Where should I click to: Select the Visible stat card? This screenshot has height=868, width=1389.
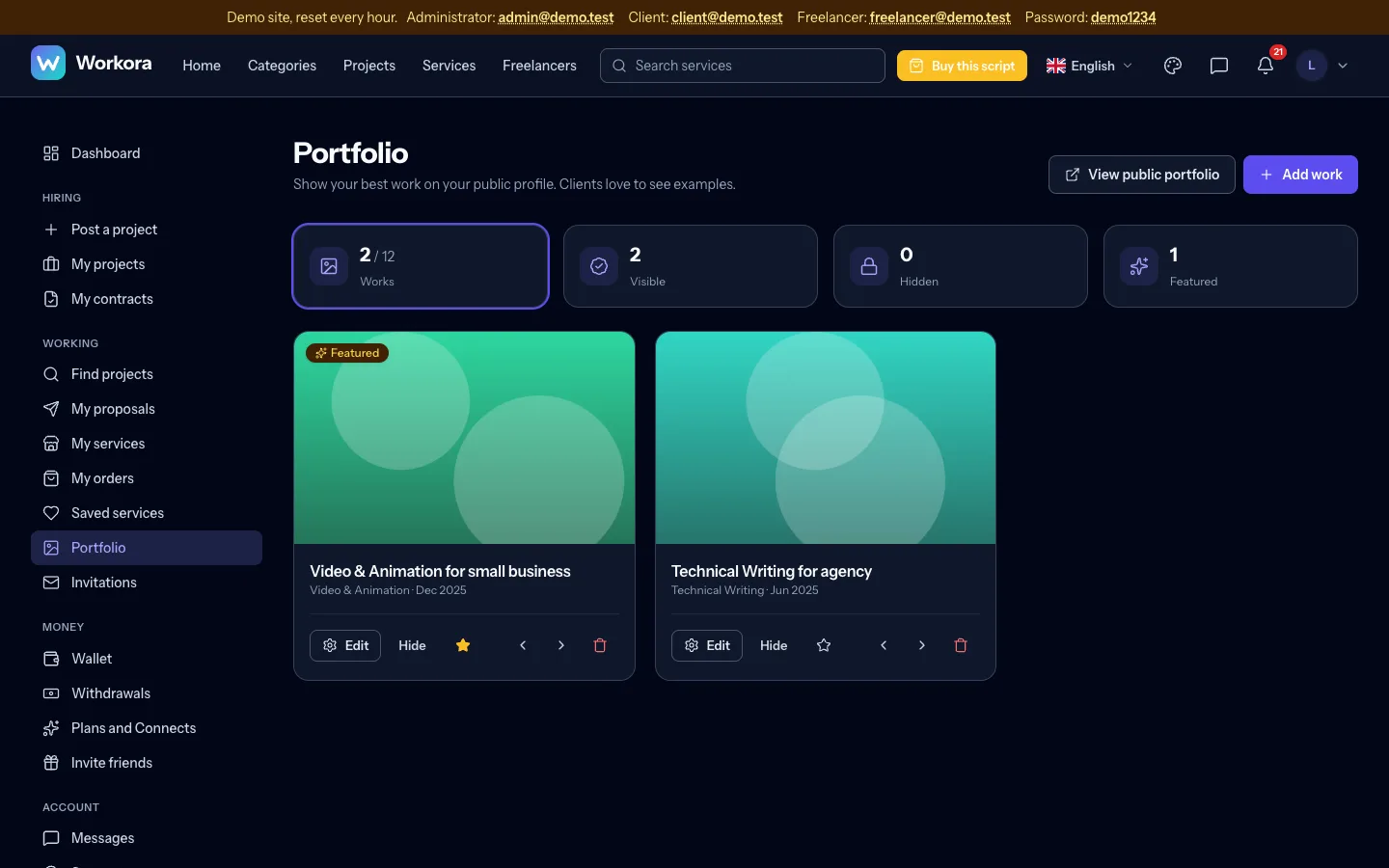(691, 266)
